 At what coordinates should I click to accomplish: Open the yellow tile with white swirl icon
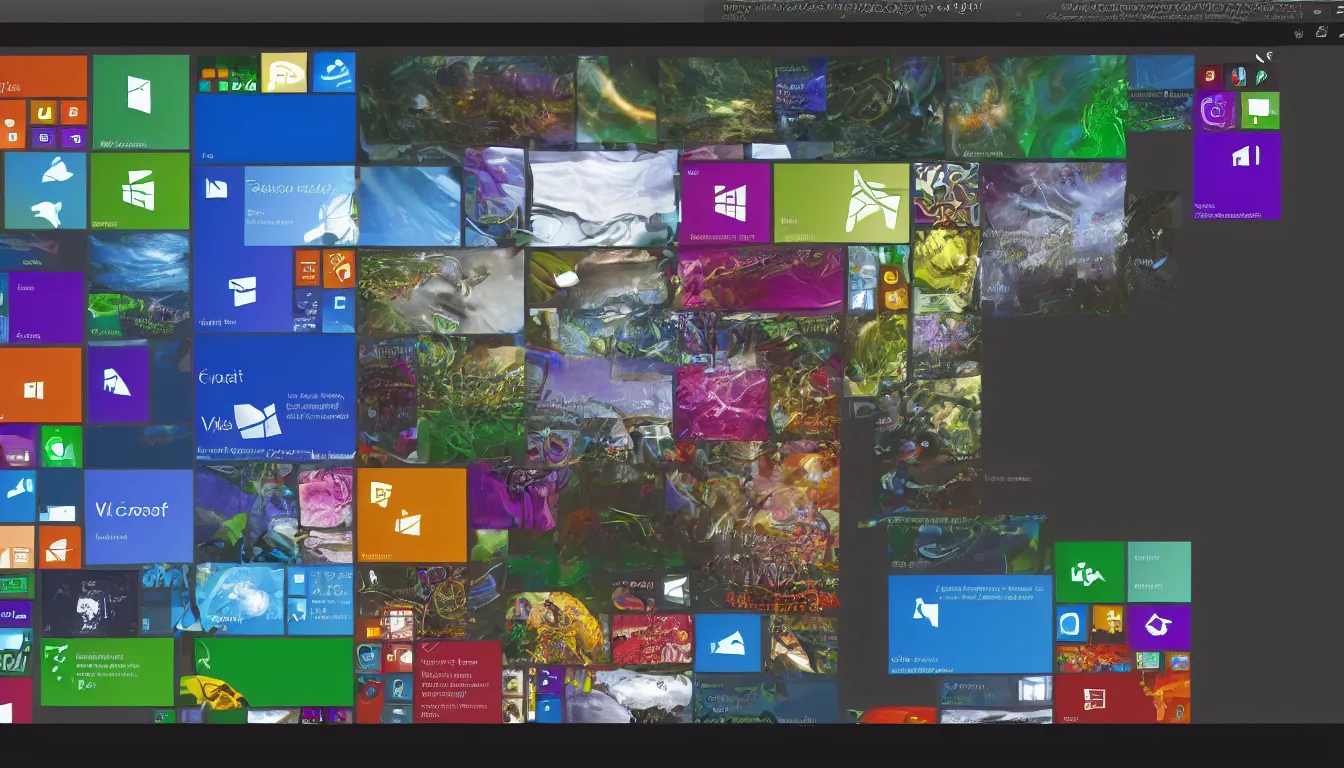click(x=284, y=72)
